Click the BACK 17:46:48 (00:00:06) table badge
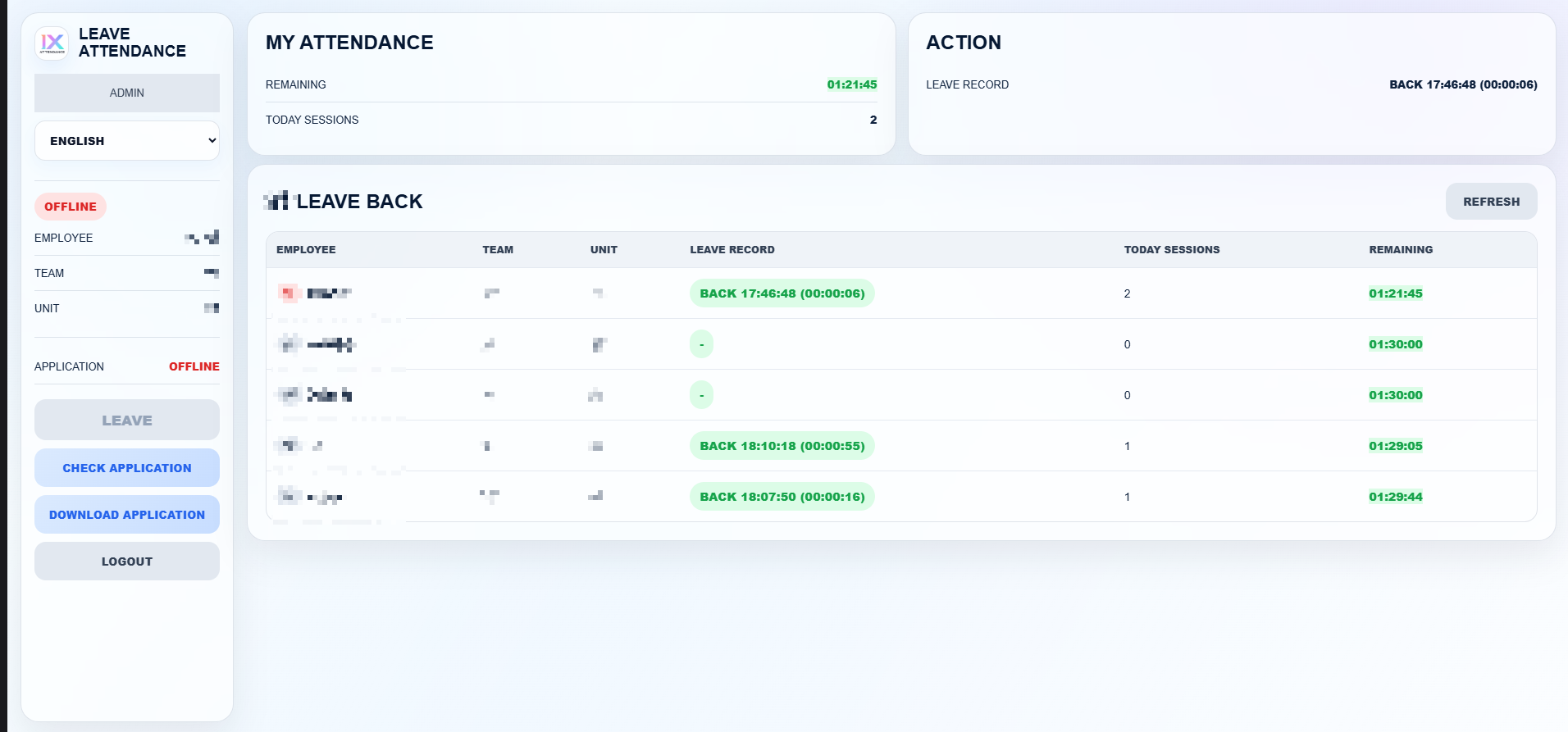This screenshot has width=1568, height=732. (x=782, y=293)
